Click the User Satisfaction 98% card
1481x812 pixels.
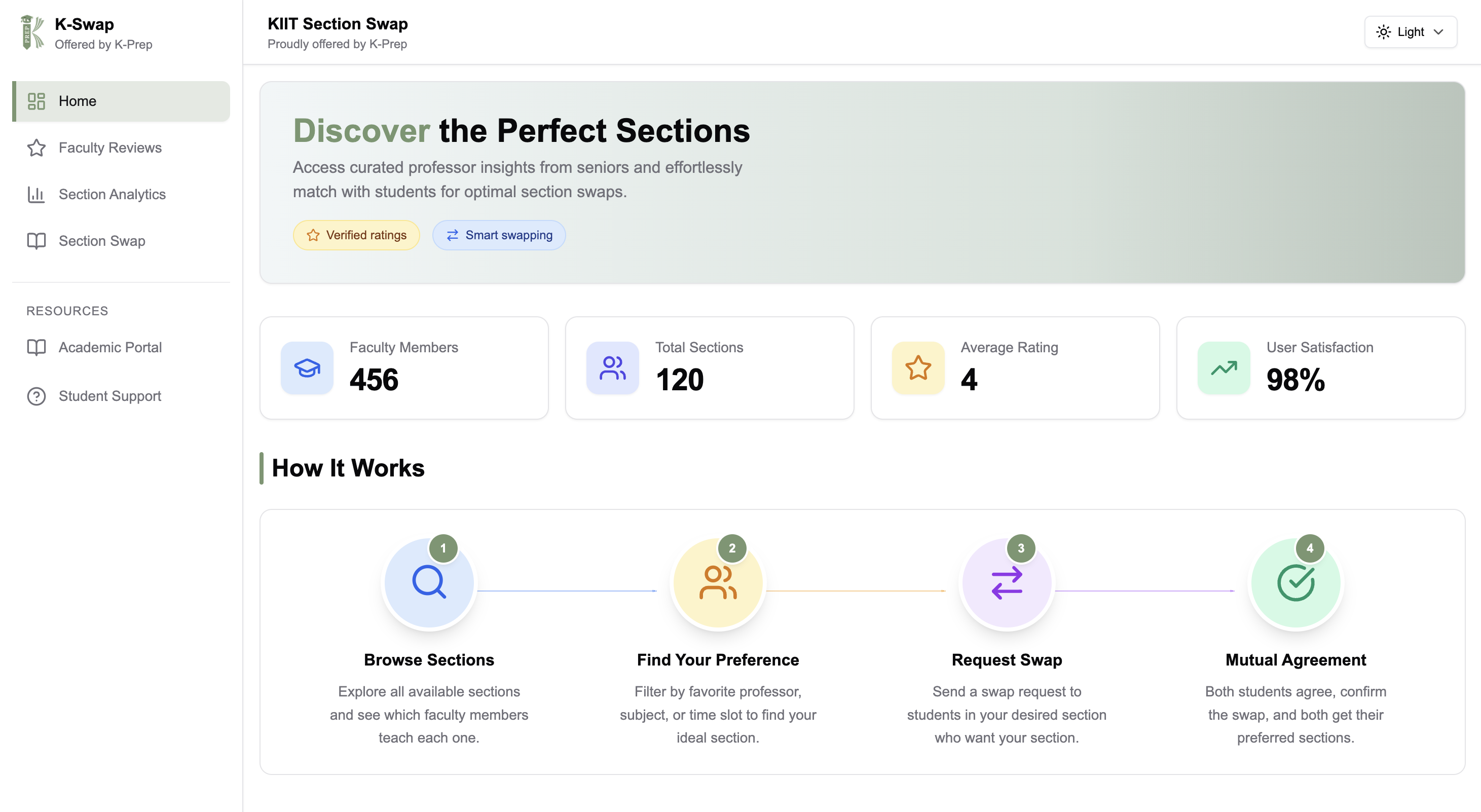tap(1321, 368)
